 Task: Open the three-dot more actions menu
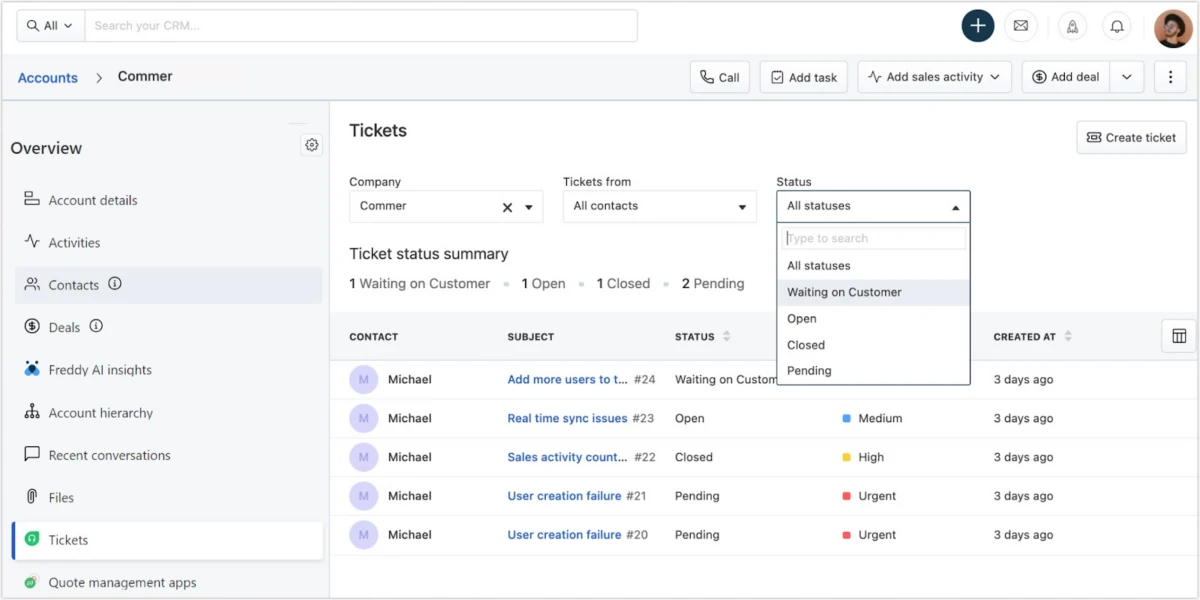pos(1170,77)
